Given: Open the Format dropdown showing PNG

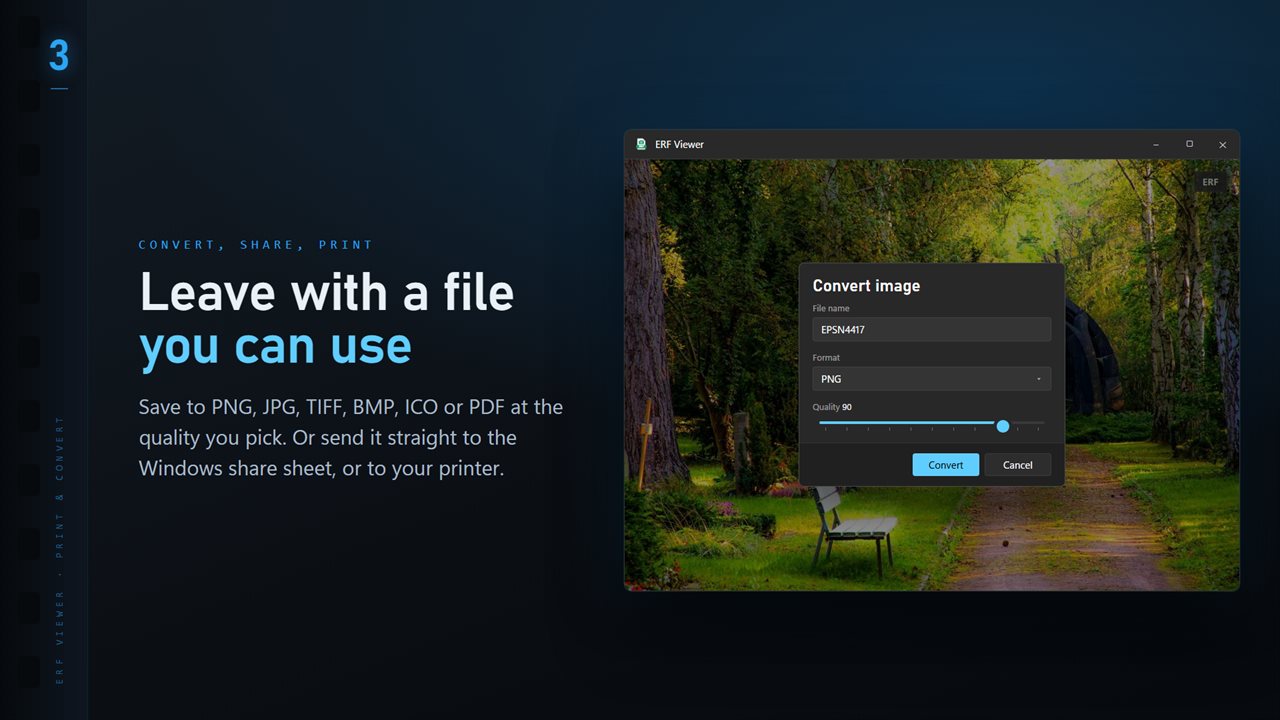Looking at the screenshot, I should 931,379.
